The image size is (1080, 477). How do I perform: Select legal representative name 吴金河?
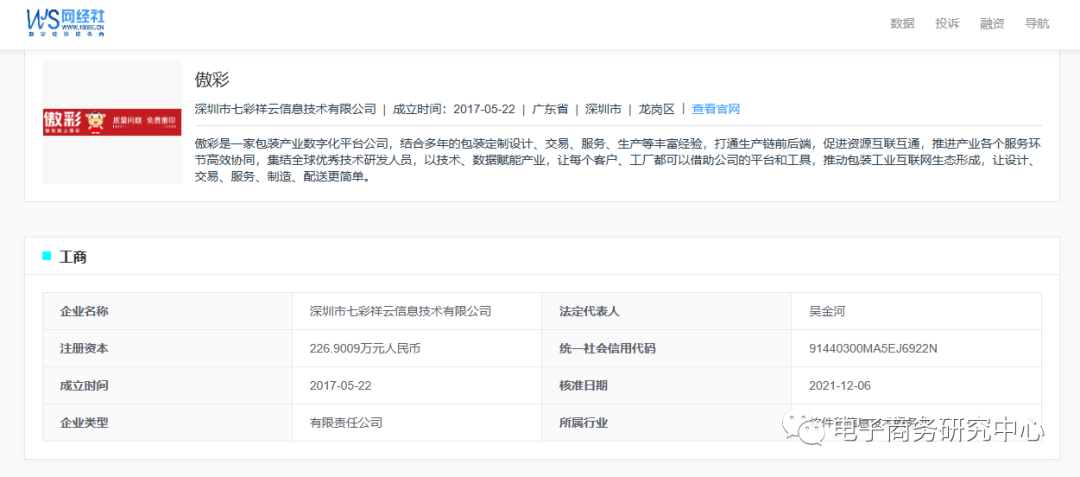(827, 311)
